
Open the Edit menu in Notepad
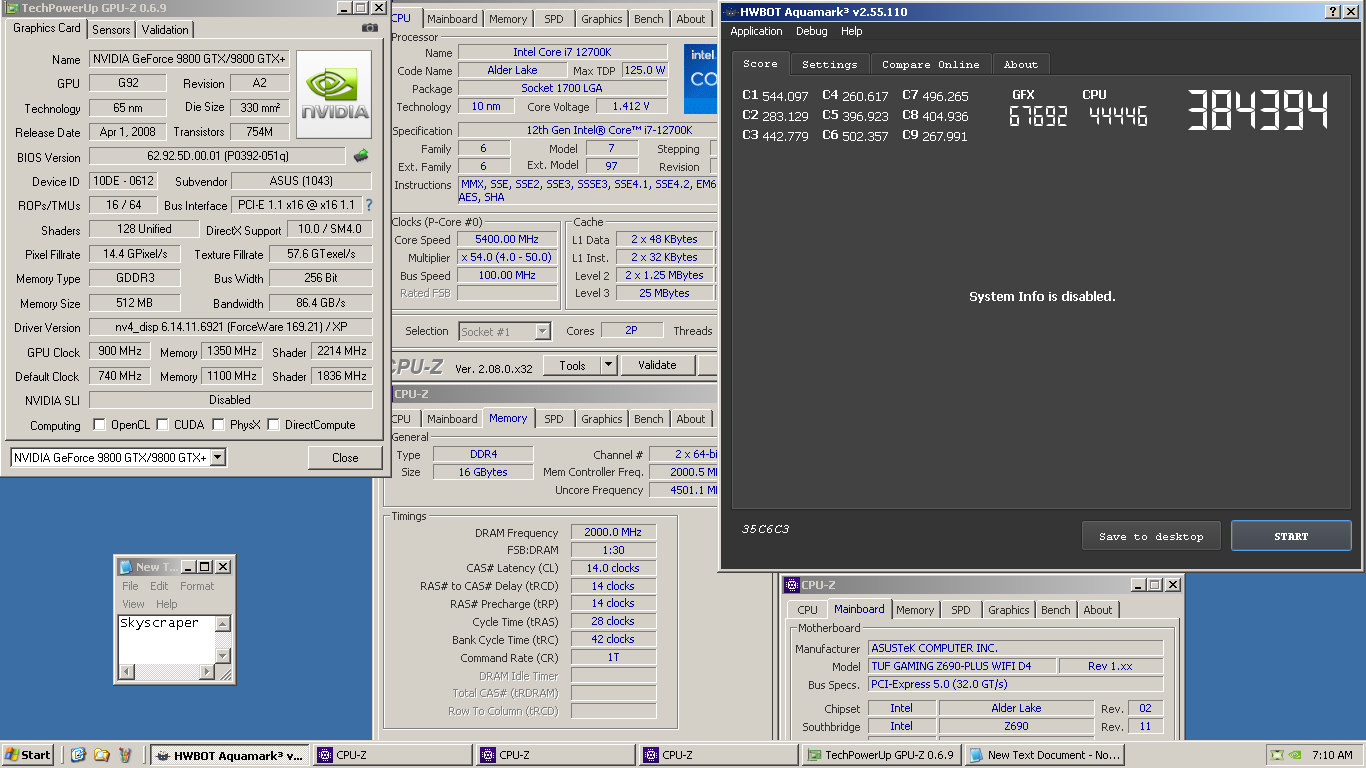[x=159, y=586]
